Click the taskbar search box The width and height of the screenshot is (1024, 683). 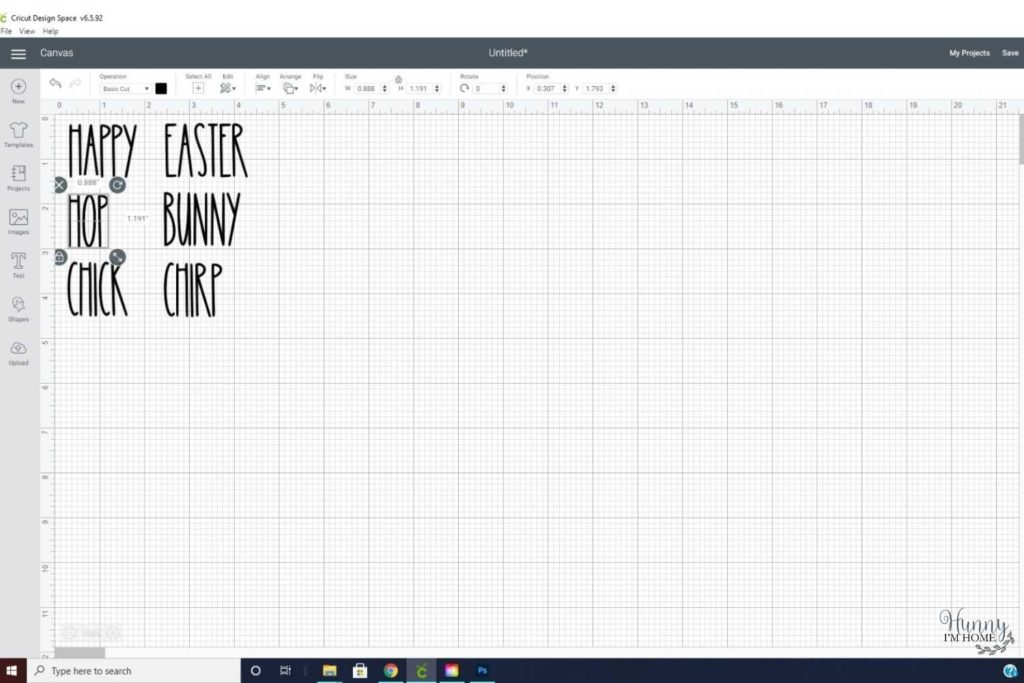[x=134, y=671]
